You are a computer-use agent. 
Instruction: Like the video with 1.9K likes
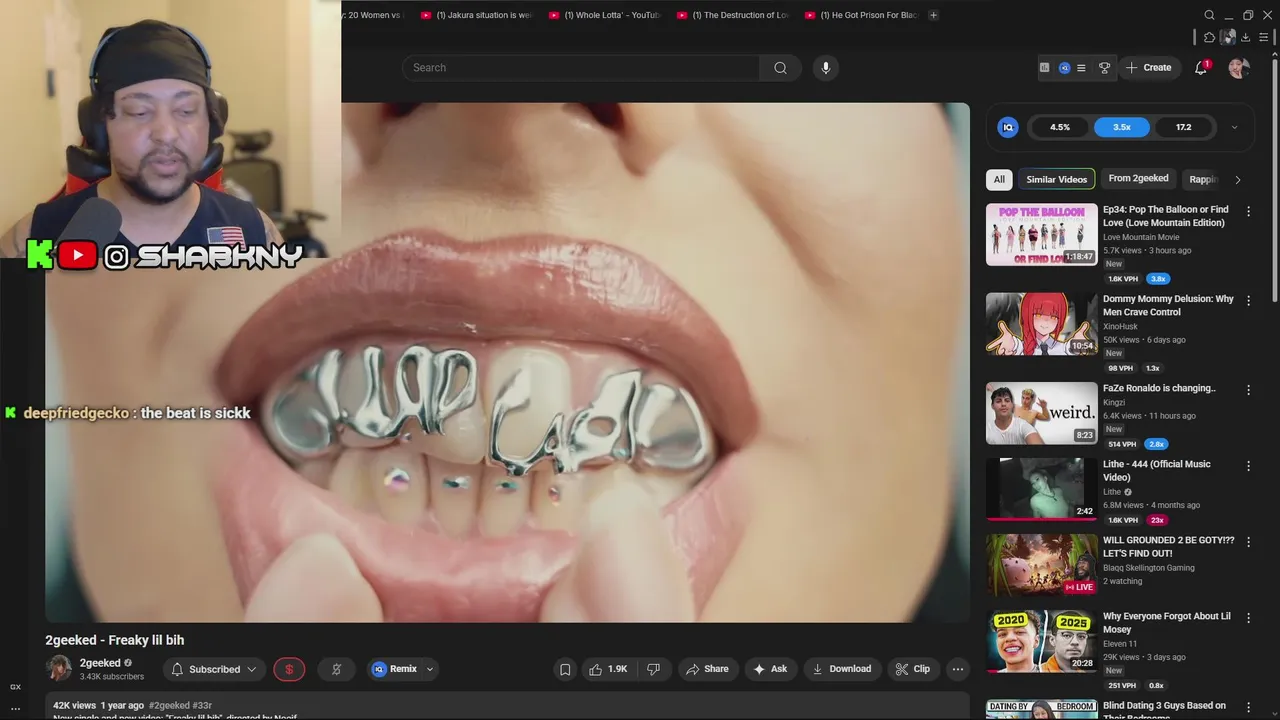pos(608,669)
